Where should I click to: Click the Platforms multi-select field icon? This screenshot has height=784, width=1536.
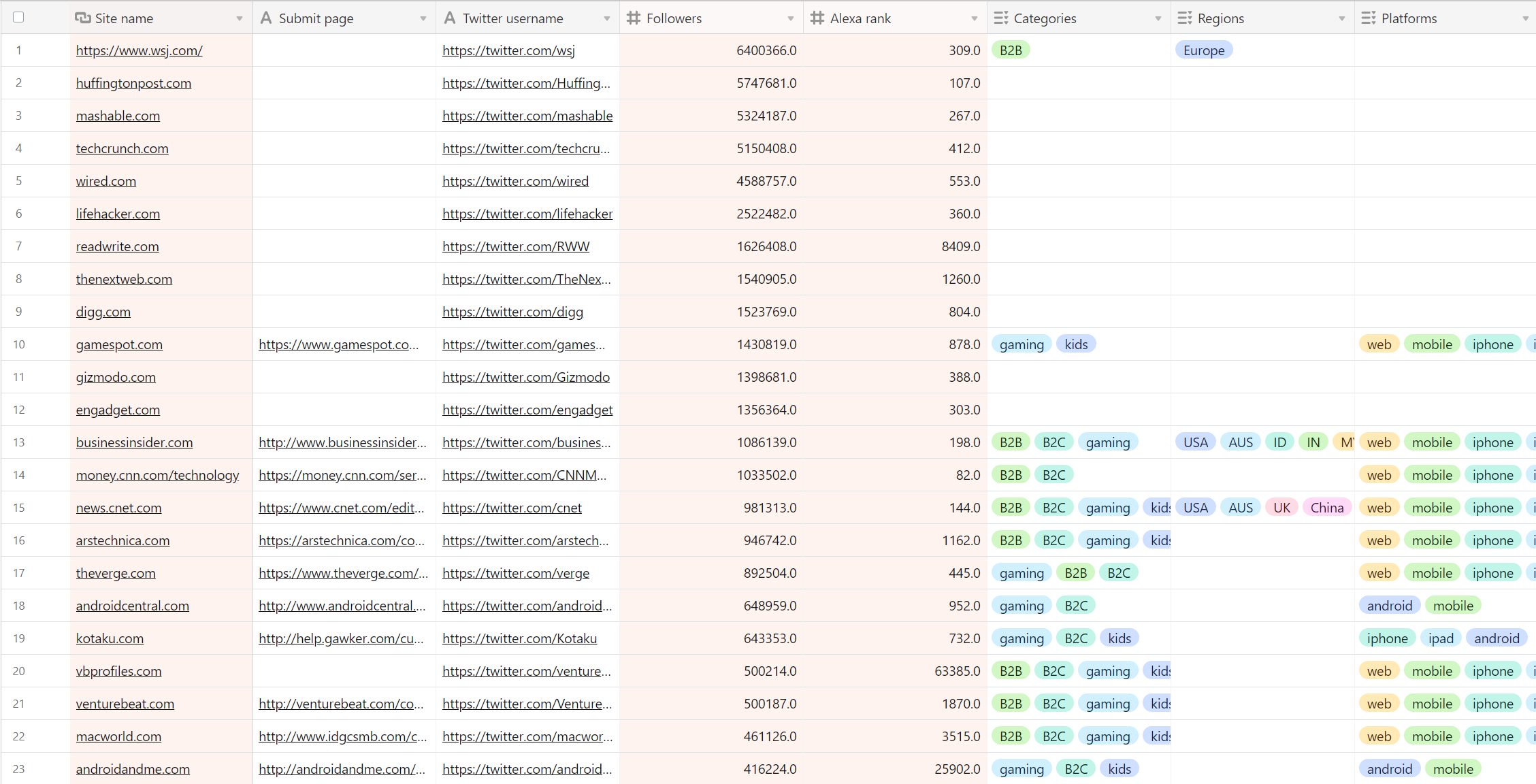[1369, 18]
